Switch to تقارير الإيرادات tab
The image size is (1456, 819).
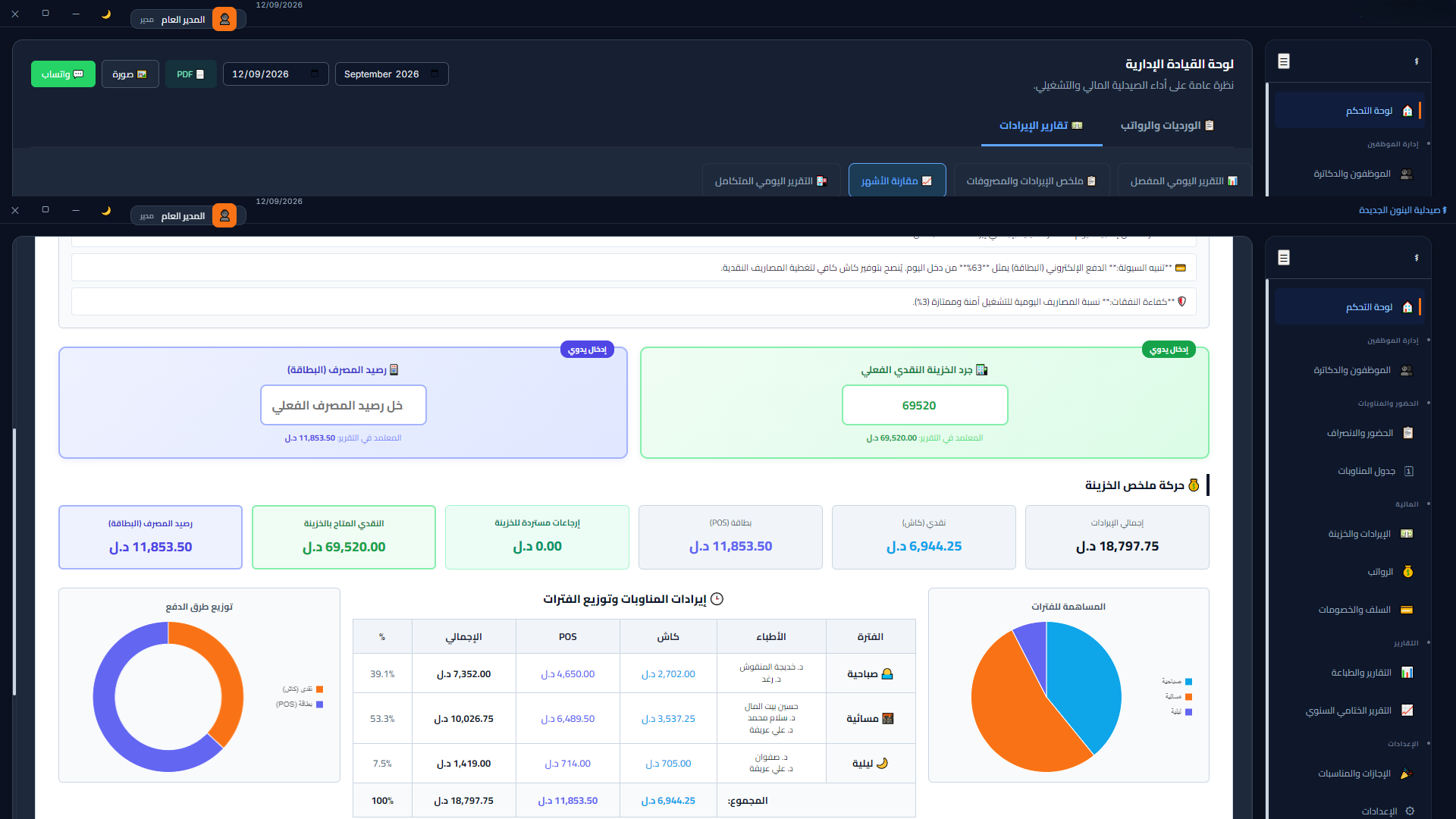1041,126
